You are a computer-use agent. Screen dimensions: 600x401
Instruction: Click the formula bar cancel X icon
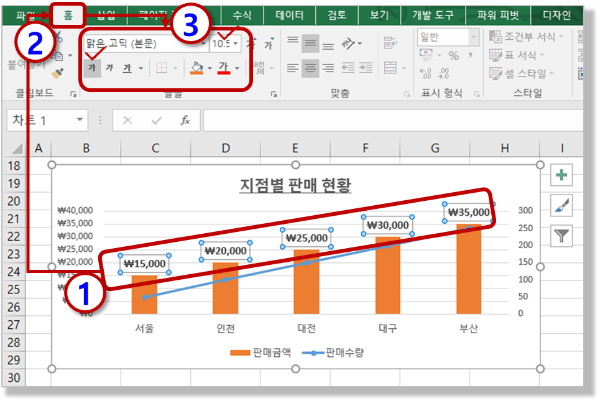[127, 121]
